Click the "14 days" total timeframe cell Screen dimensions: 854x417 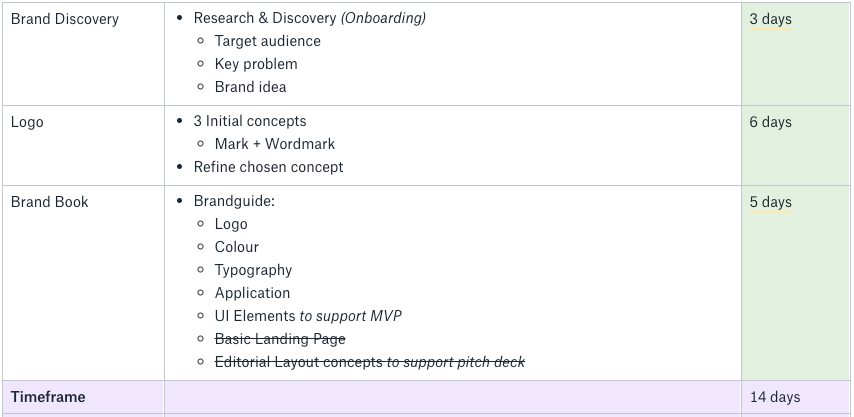(775, 397)
